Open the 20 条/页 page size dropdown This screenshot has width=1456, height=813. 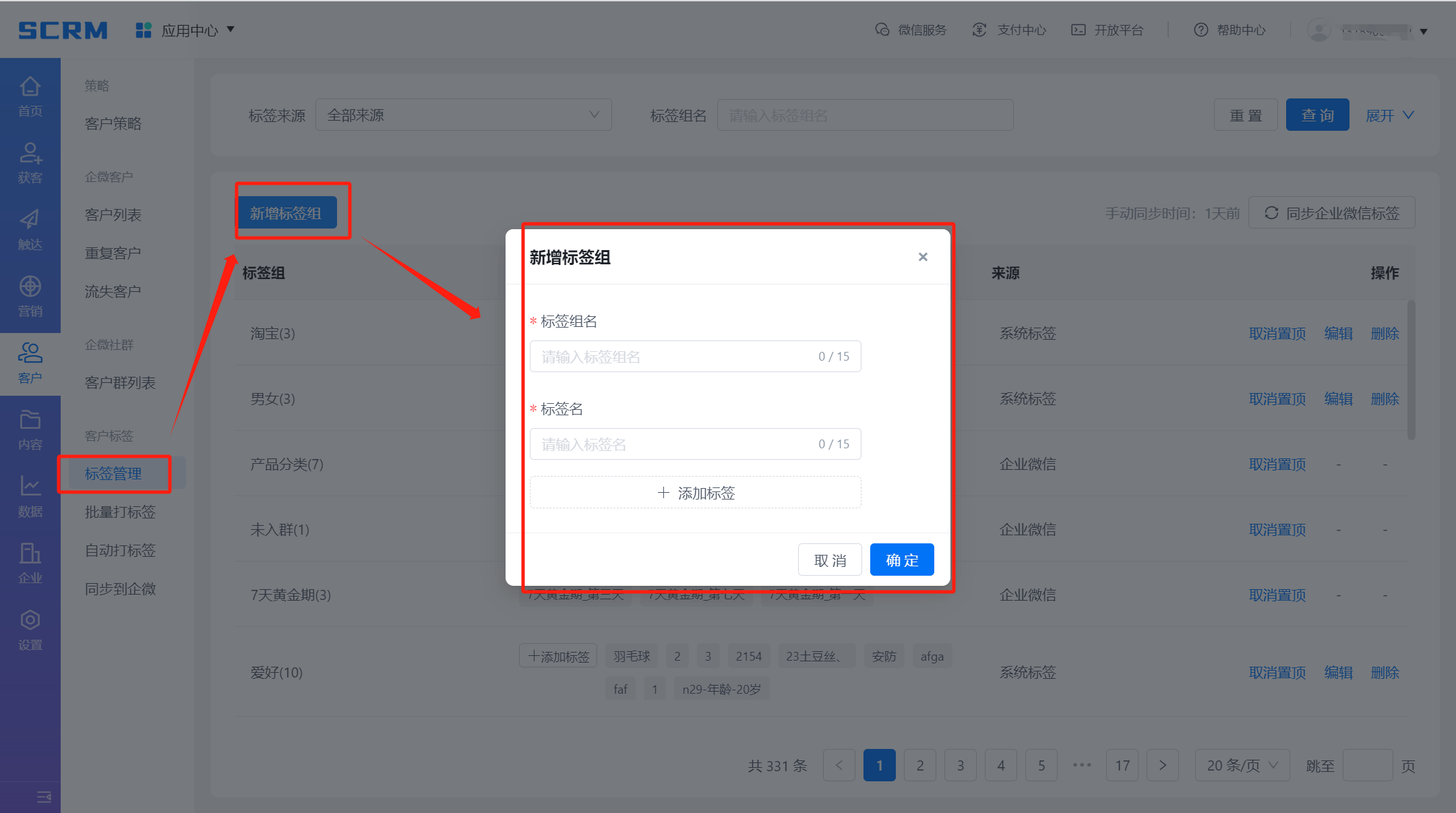[x=1242, y=765]
